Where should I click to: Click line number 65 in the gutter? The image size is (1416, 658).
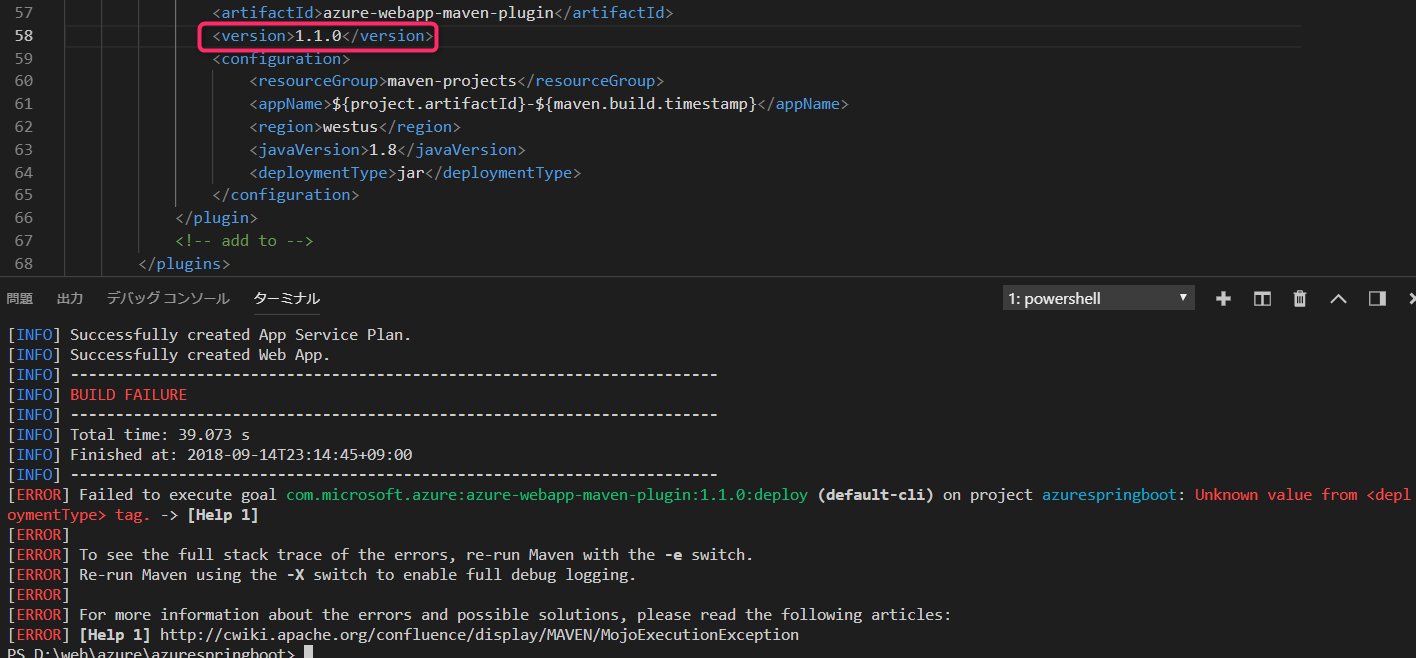point(24,196)
